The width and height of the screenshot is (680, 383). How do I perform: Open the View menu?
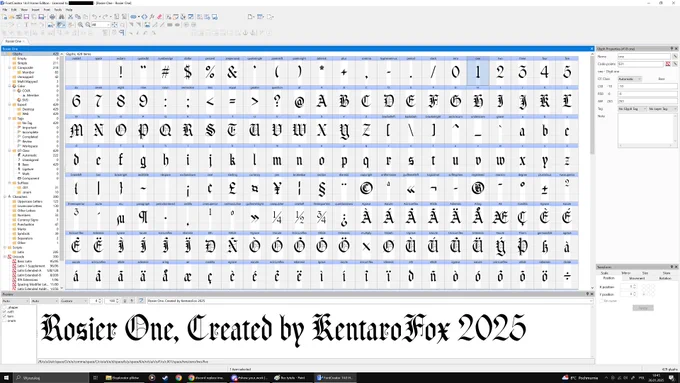24,9
